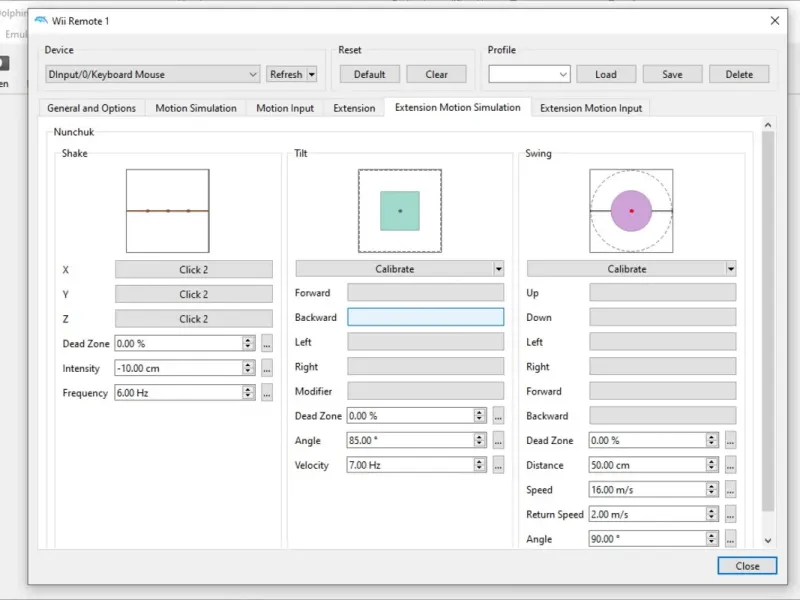Open advanced settings for Swing Speed
Viewport: 800px width, 600px height.
click(731, 490)
